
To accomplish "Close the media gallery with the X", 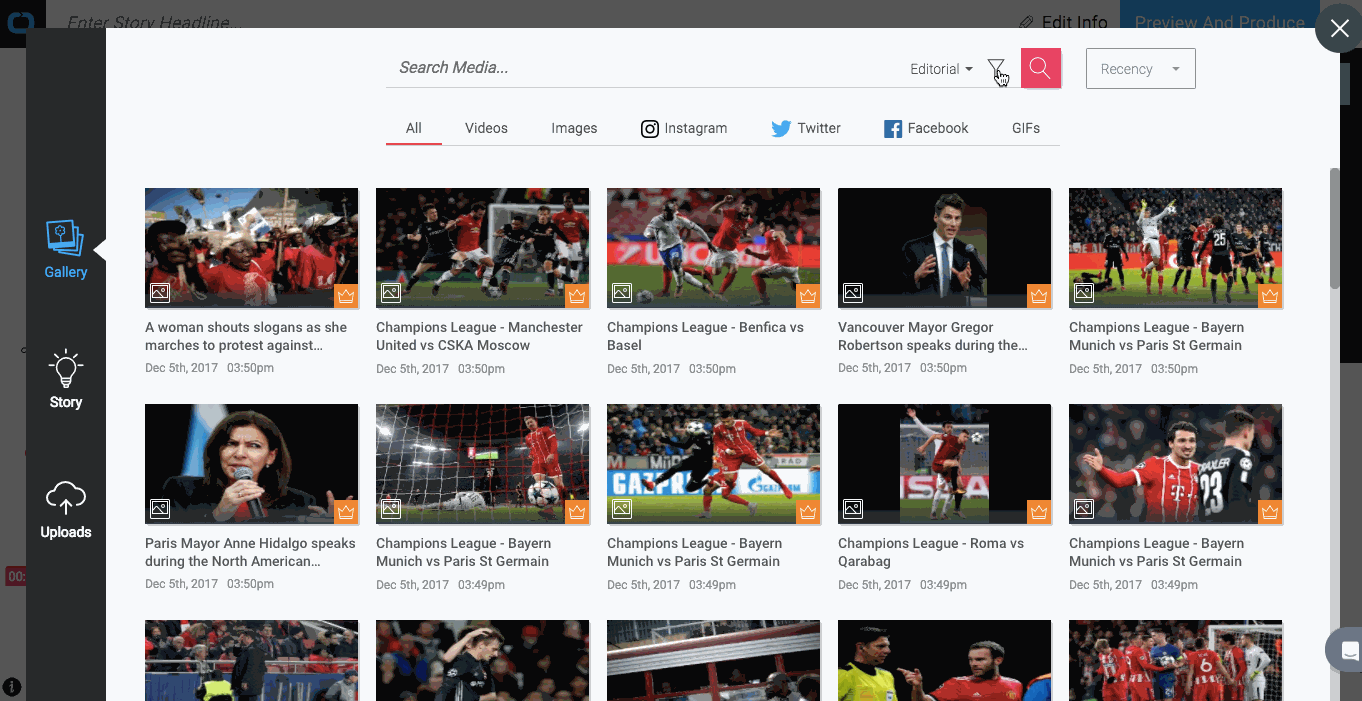I will [x=1339, y=28].
